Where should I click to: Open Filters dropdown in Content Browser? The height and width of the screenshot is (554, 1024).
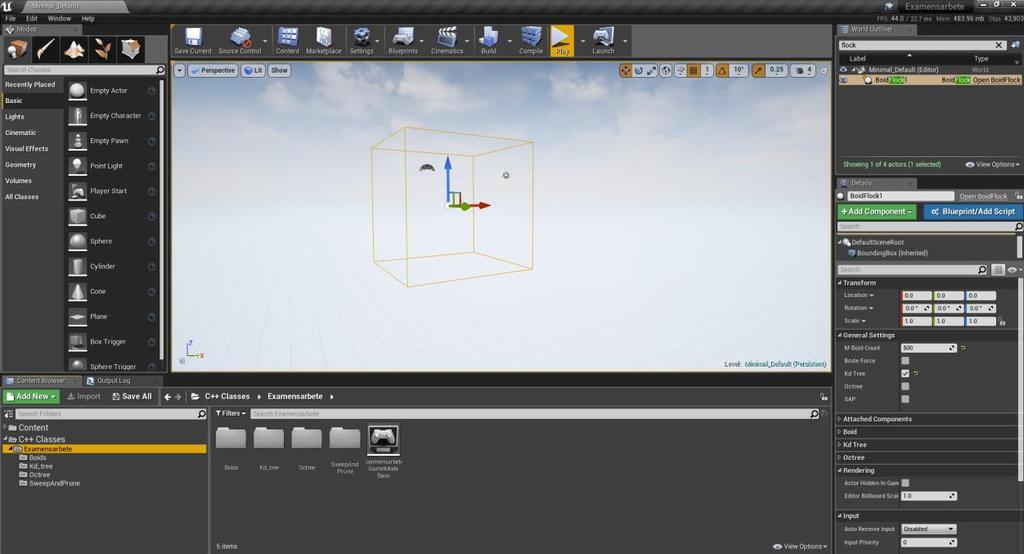coord(231,414)
